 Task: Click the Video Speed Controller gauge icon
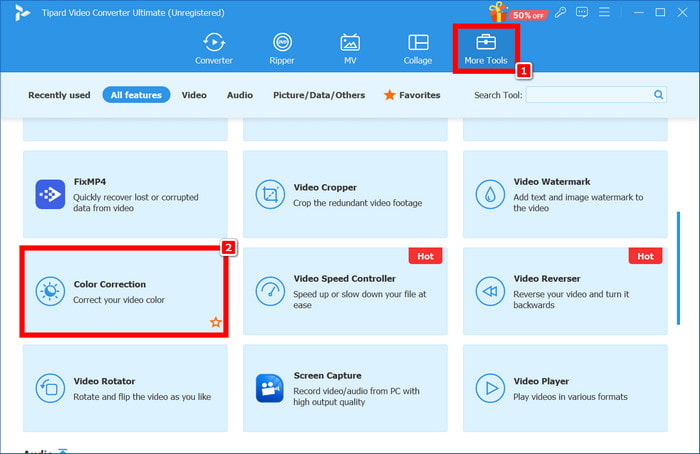coord(270,291)
